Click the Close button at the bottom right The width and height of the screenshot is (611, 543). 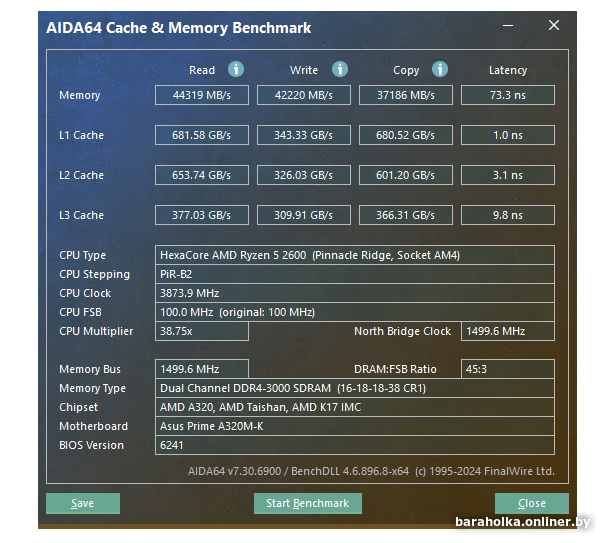tap(531, 503)
